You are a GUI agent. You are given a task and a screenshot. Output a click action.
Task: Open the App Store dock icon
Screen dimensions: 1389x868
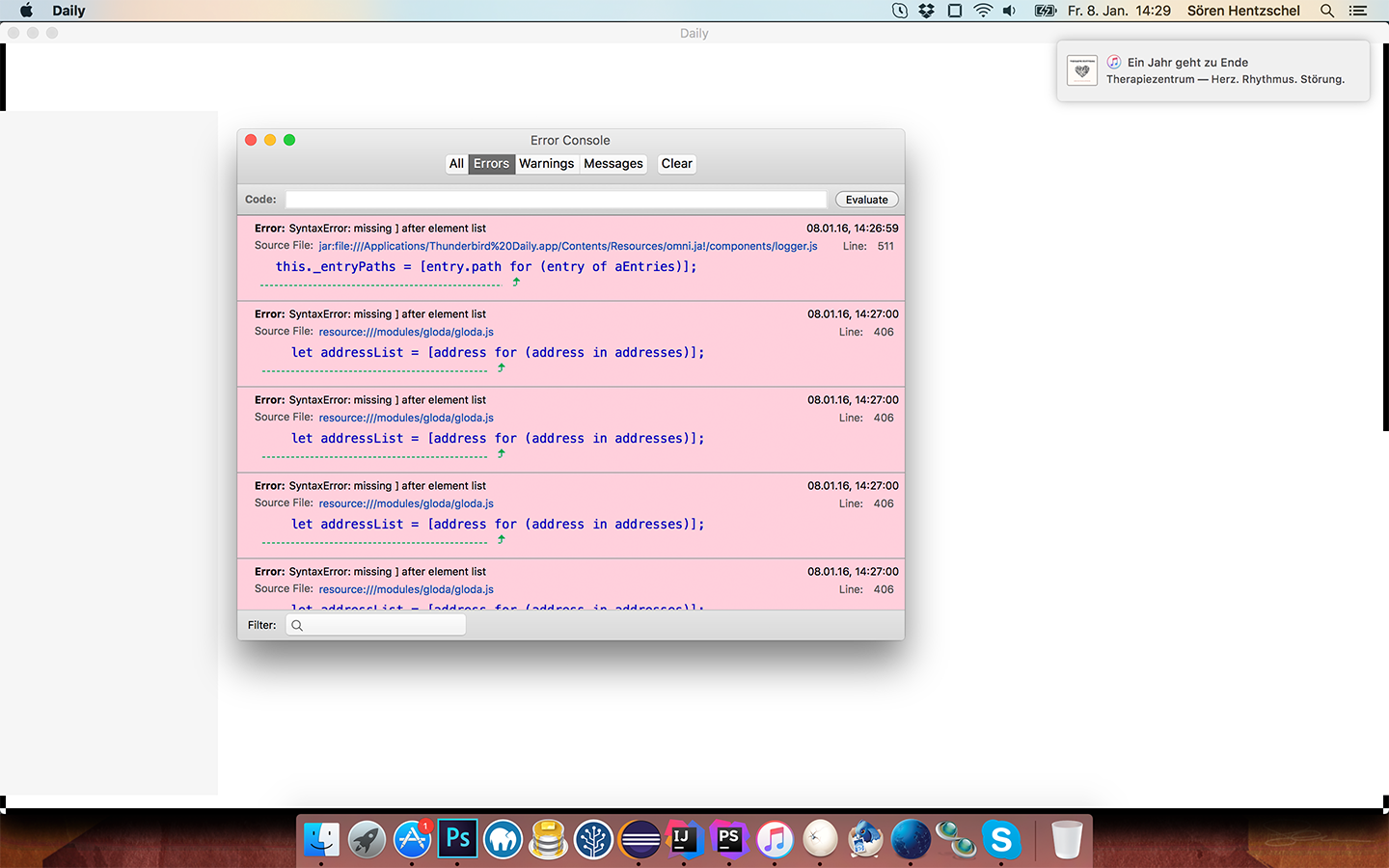pos(412,839)
